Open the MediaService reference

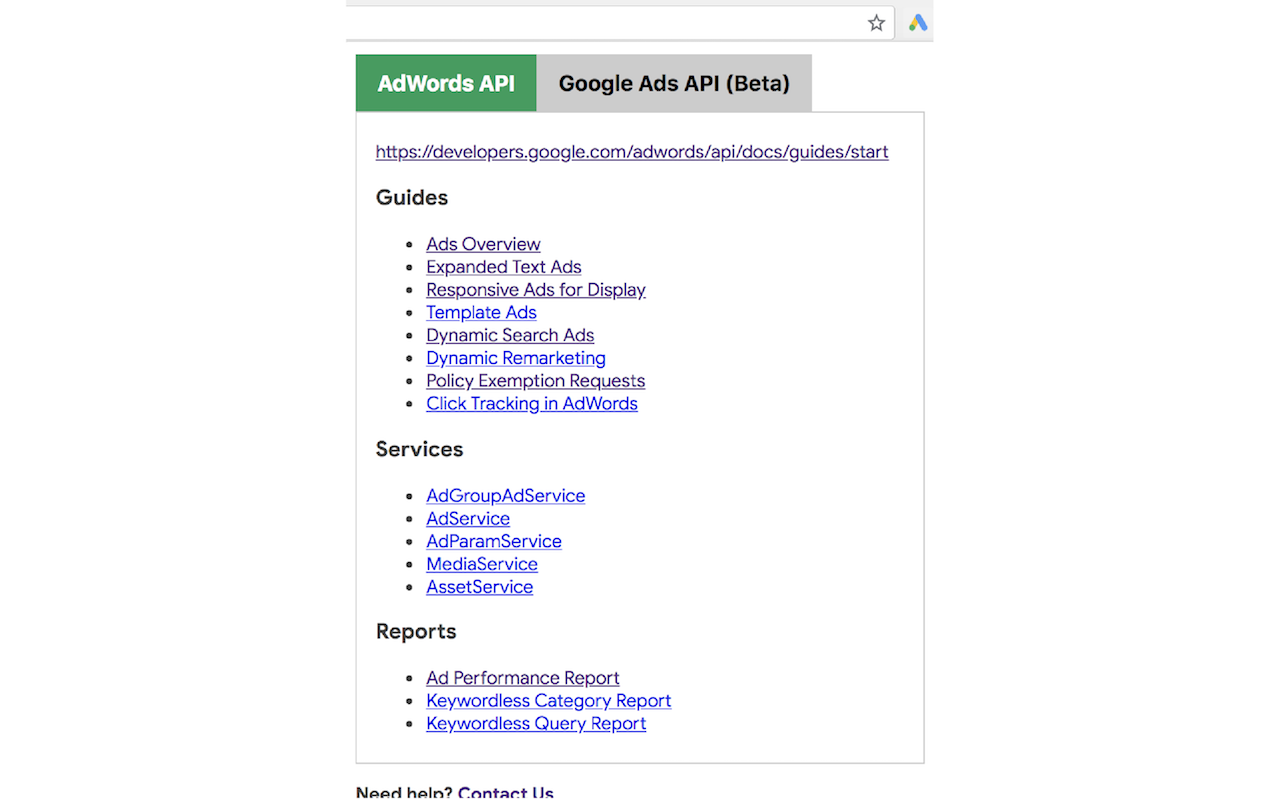[482, 564]
